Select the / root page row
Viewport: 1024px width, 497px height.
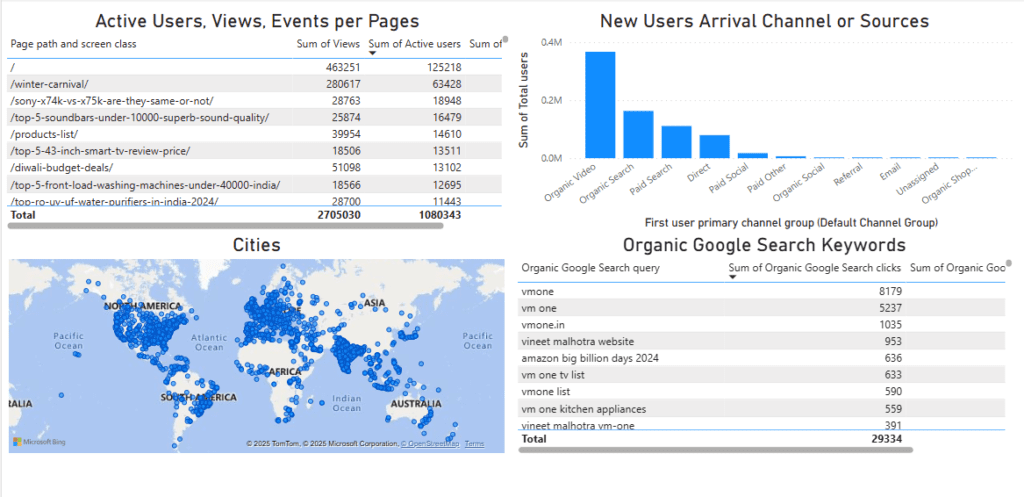pyautogui.click(x=255, y=67)
